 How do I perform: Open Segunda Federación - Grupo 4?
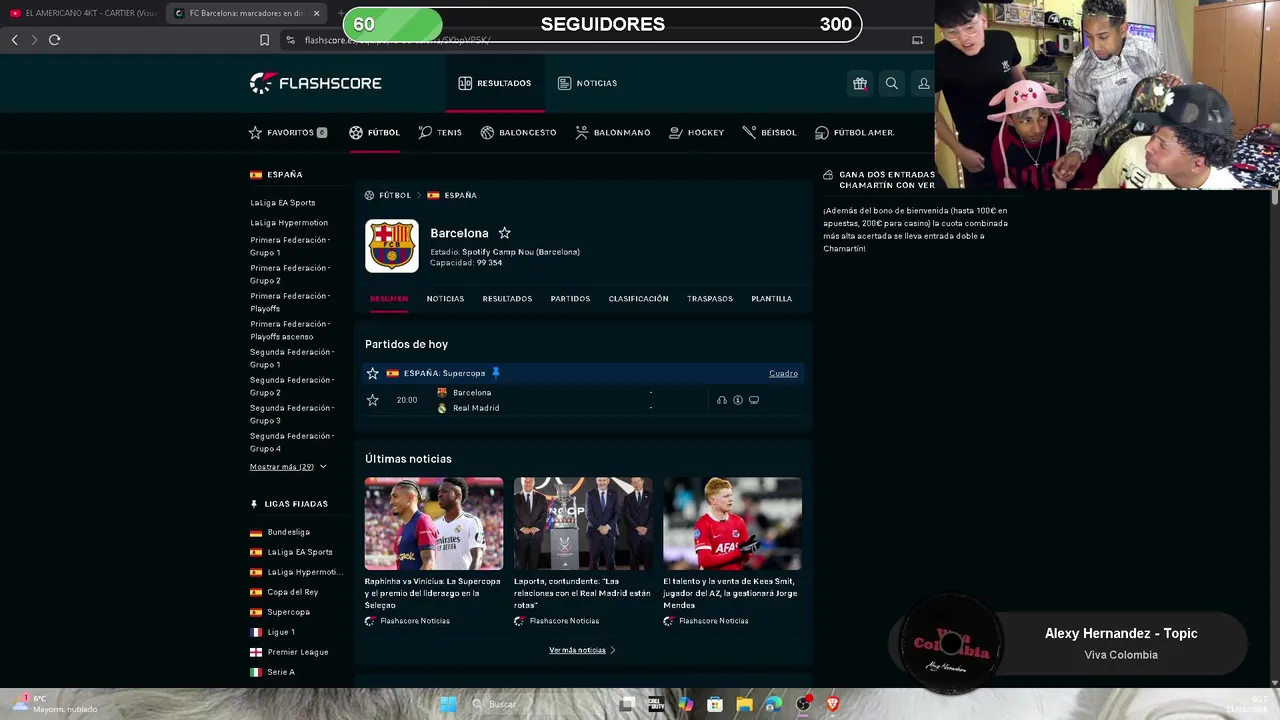pyautogui.click(x=292, y=442)
